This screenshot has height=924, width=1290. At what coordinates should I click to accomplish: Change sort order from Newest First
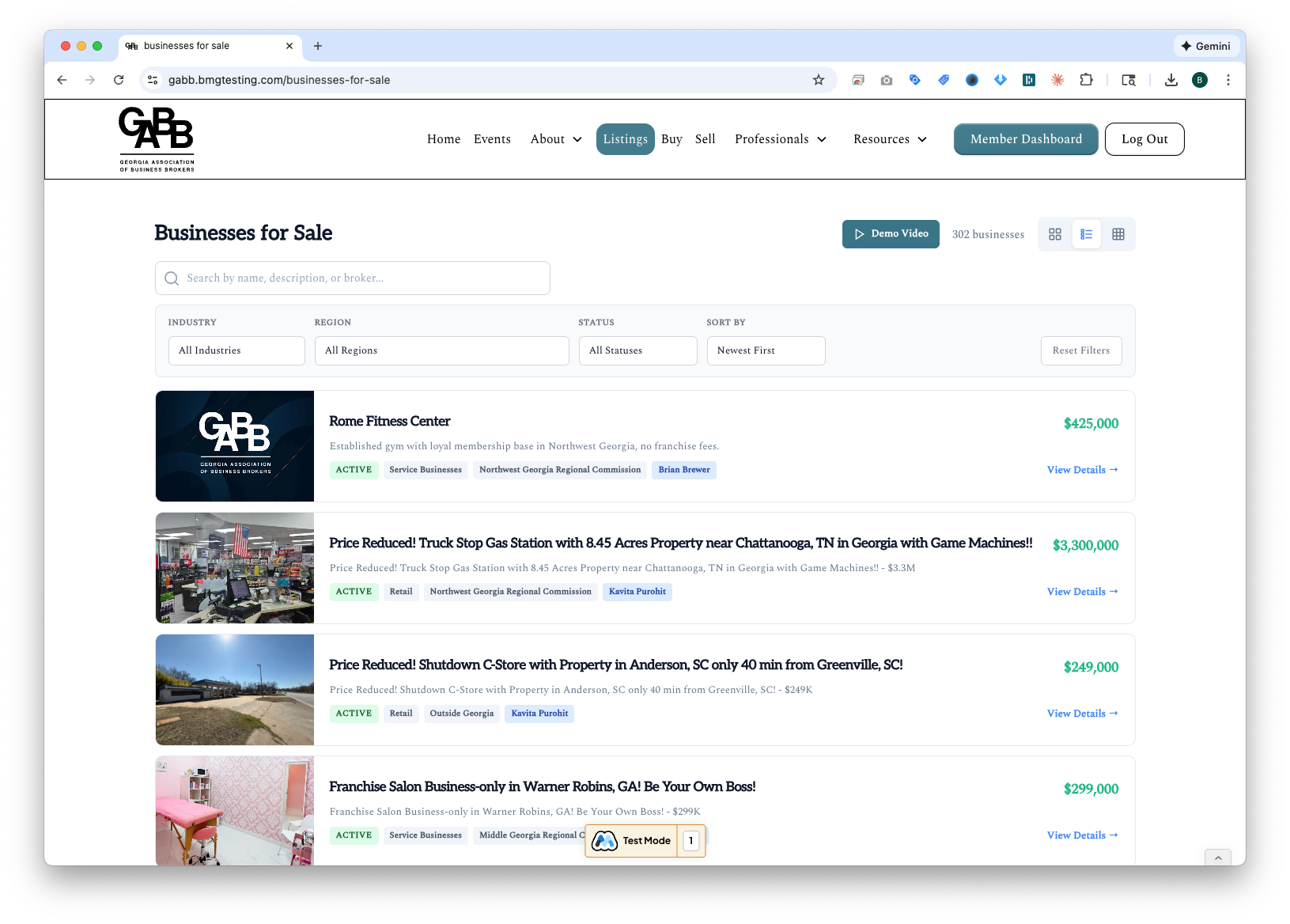765,350
